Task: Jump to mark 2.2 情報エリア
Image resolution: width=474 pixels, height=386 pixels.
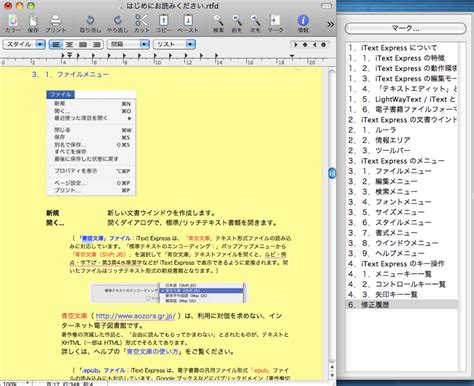Action: coord(402,140)
